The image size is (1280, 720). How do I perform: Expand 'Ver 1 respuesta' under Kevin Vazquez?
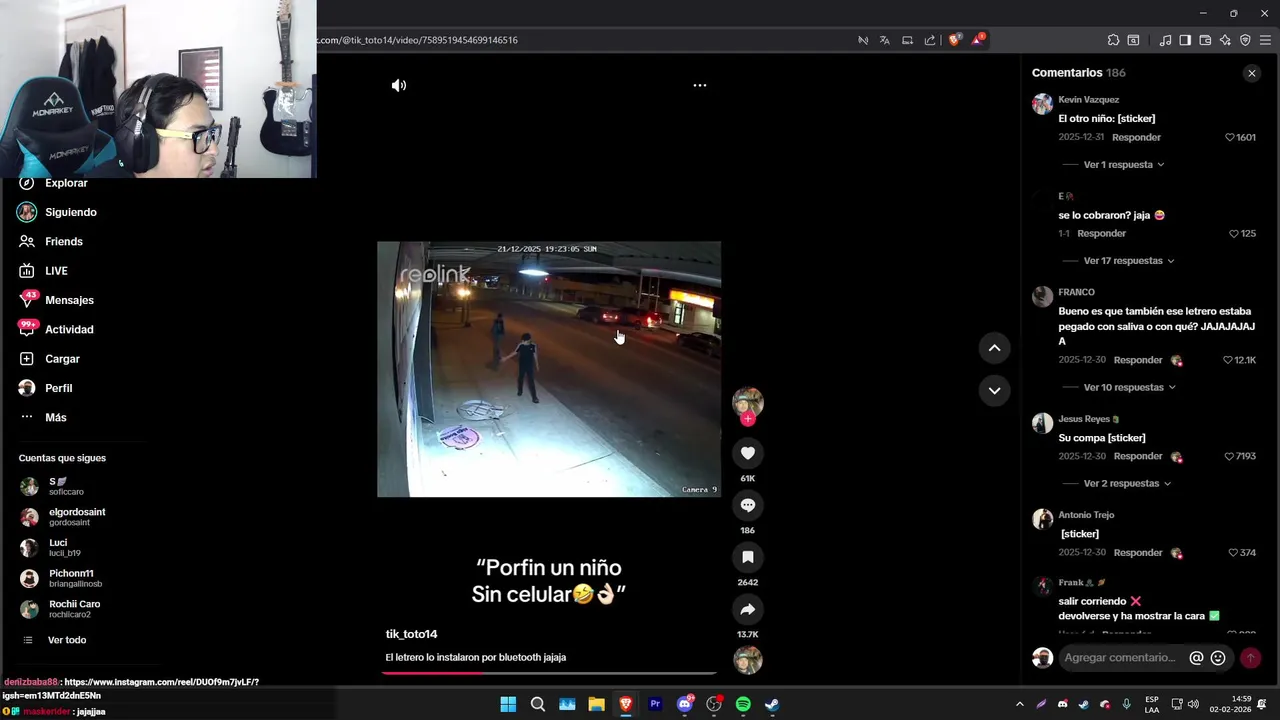point(1124,164)
